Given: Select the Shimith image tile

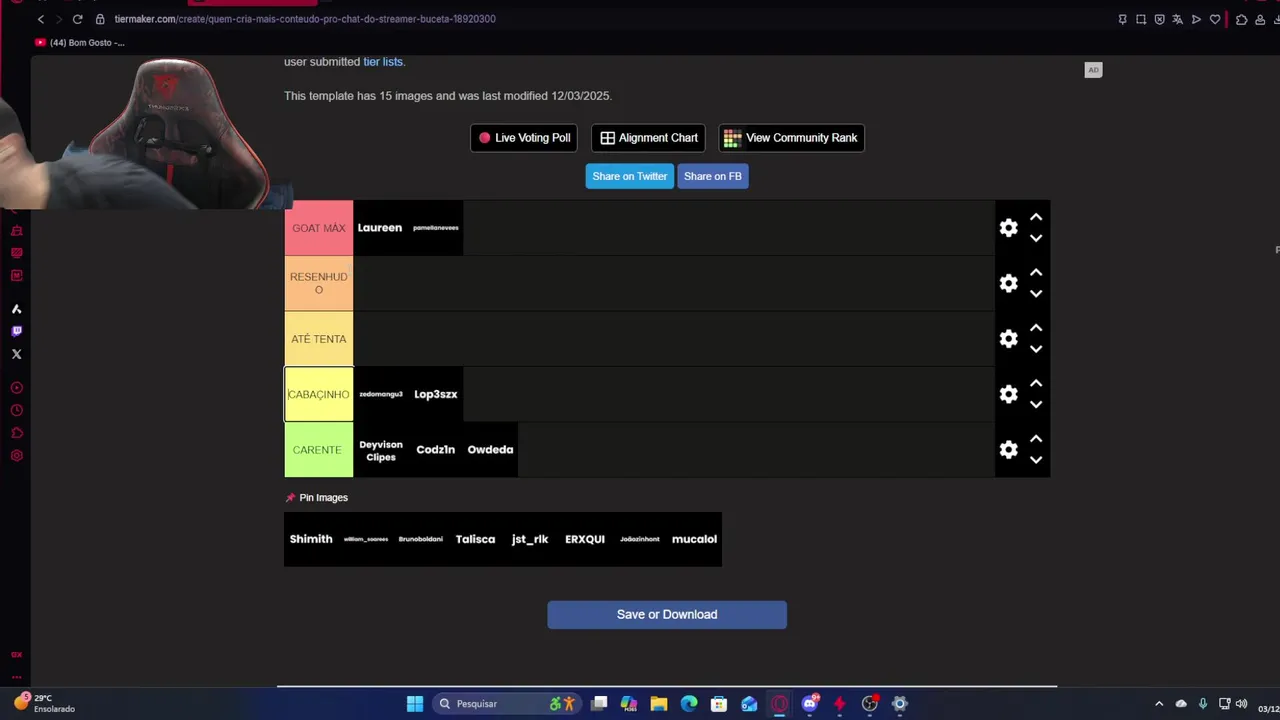Looking at the screenshot, I should tap(311, 539).
